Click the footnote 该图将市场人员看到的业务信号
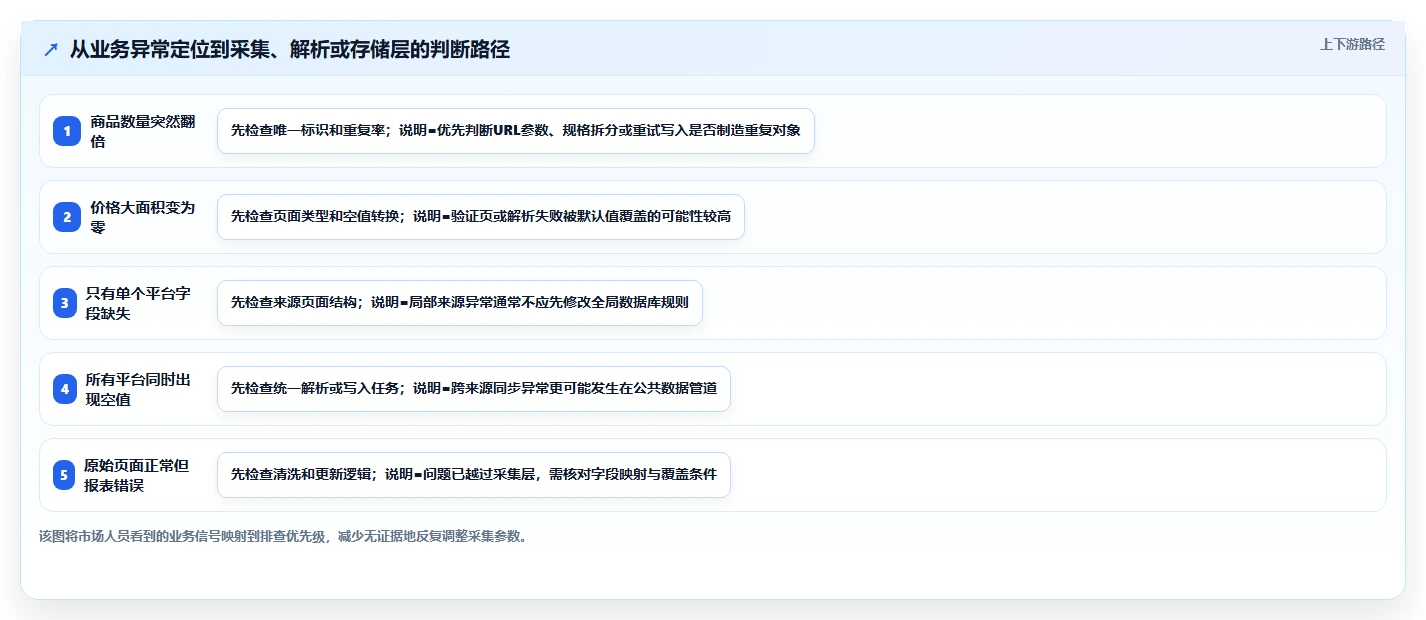This screenshot has height=620, width=1426. [283, 536]
